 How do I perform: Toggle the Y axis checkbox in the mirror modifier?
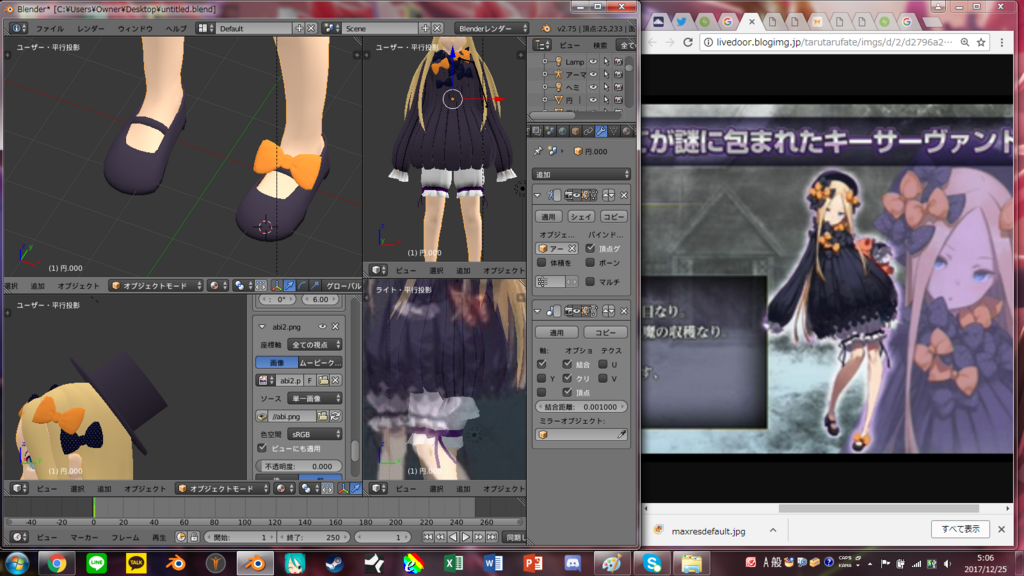coord(541,378)
